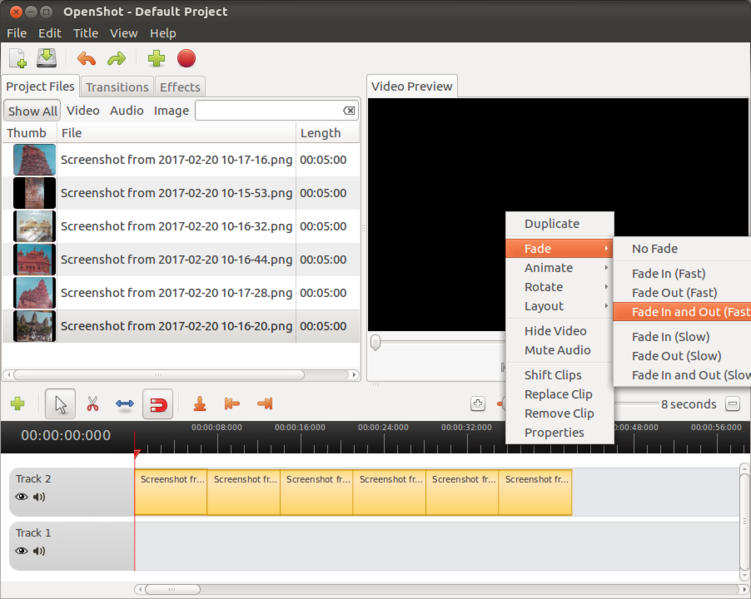Image resolution: width=751 pixels, height=599 pixels.
Task: Switch to the Effects tab
Action: coord(180,87)
